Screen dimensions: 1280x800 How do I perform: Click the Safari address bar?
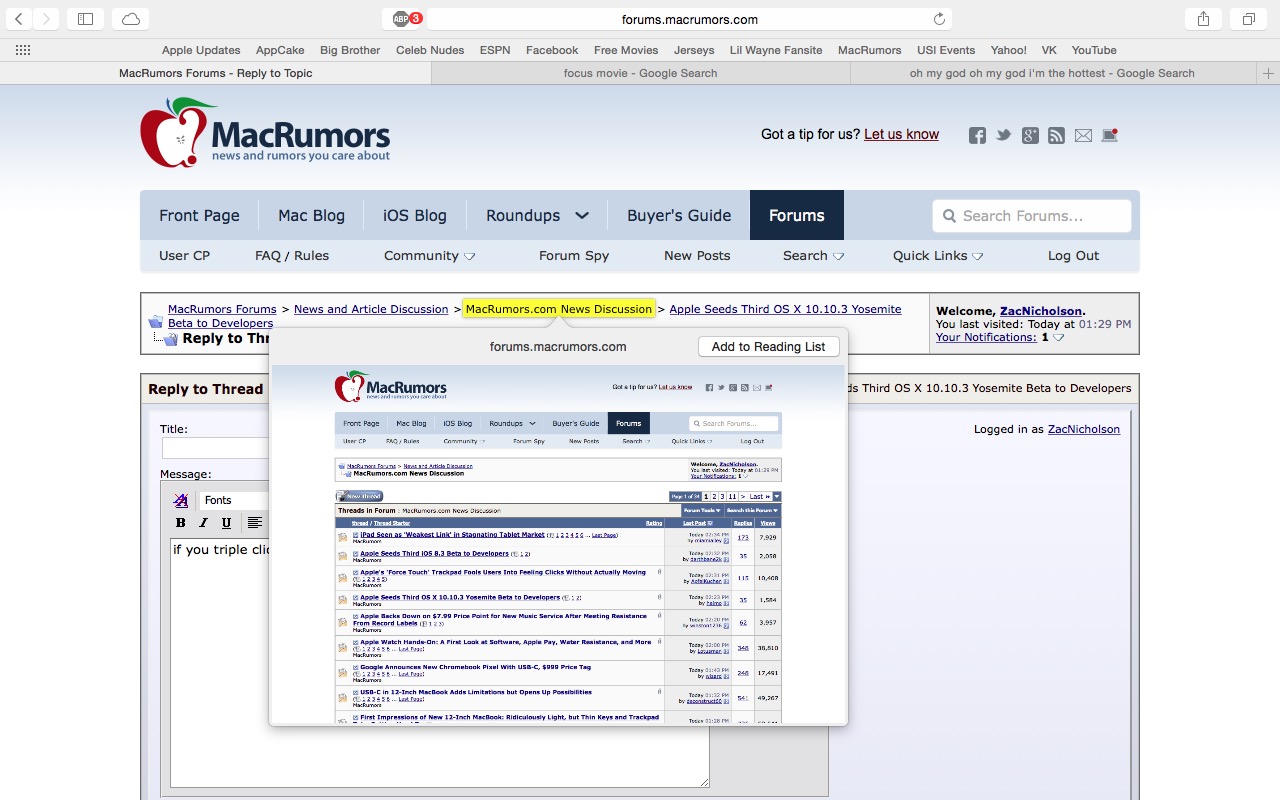click(690, 19)
